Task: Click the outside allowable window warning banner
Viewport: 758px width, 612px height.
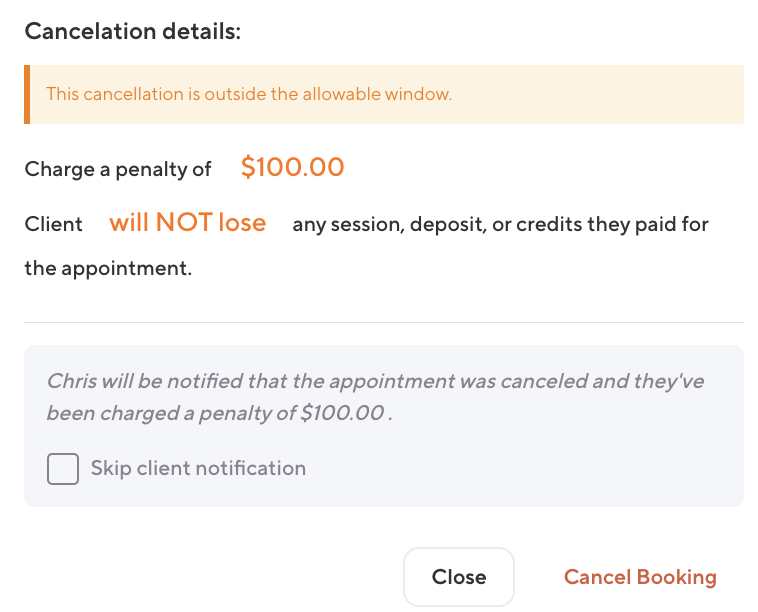Action: 384,95
